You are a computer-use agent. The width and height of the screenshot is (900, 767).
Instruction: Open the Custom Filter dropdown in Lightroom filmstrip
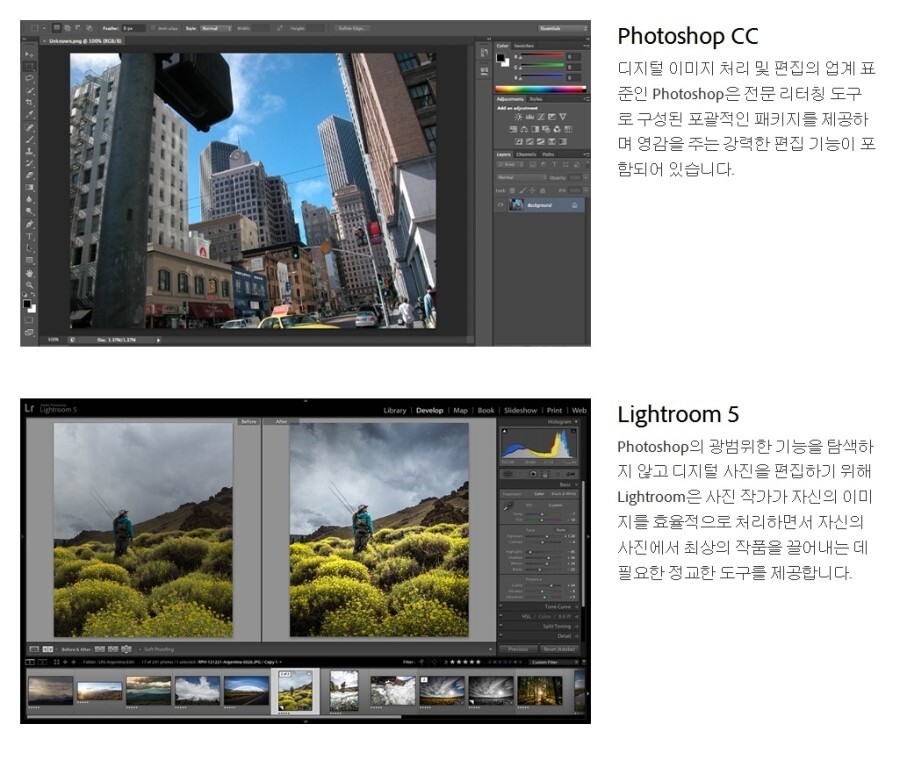552,662
